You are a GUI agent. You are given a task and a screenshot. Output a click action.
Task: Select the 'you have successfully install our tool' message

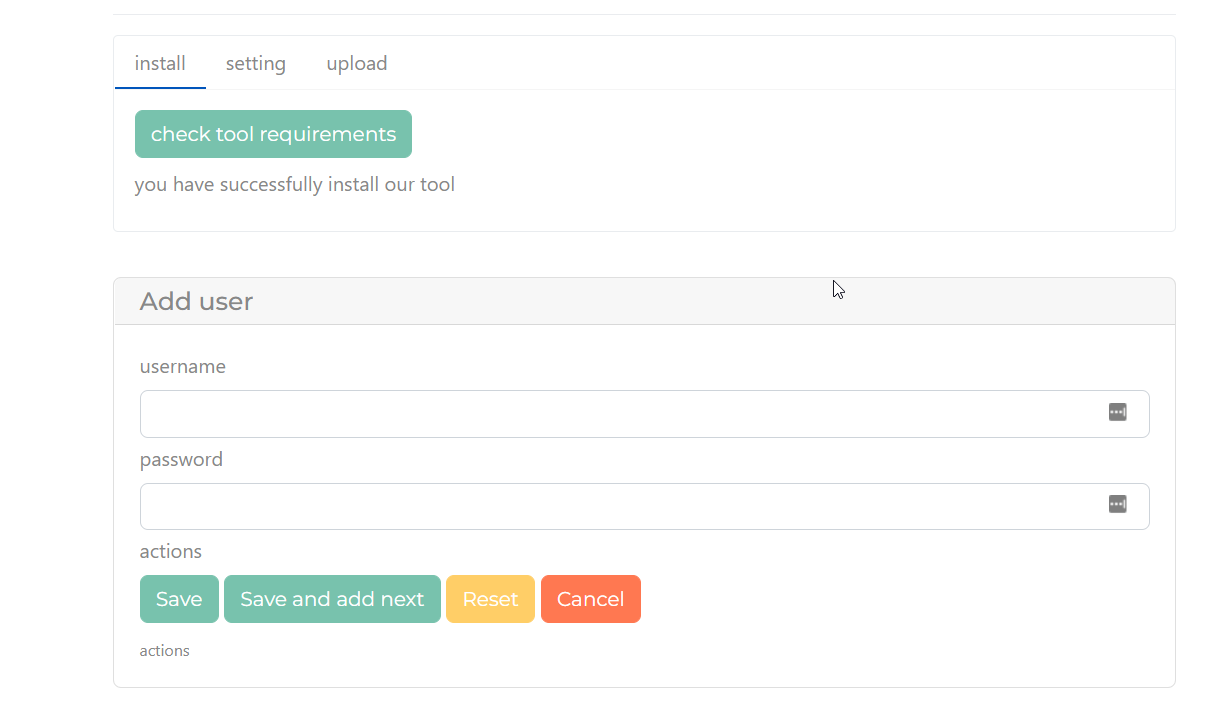[x=295, y=184]
